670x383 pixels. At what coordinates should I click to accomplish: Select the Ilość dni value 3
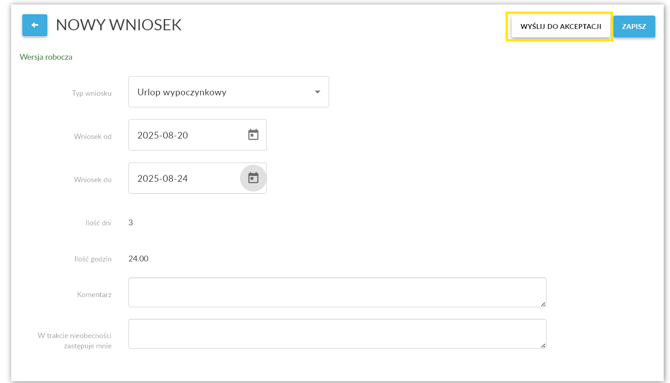pos(131,222)
